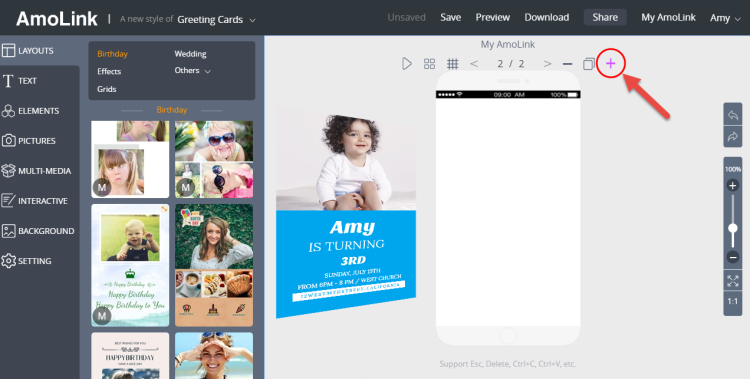Viewport: 750px width, 379px height.
Task: Click the AmoLink logo
Action: point(56,19)
